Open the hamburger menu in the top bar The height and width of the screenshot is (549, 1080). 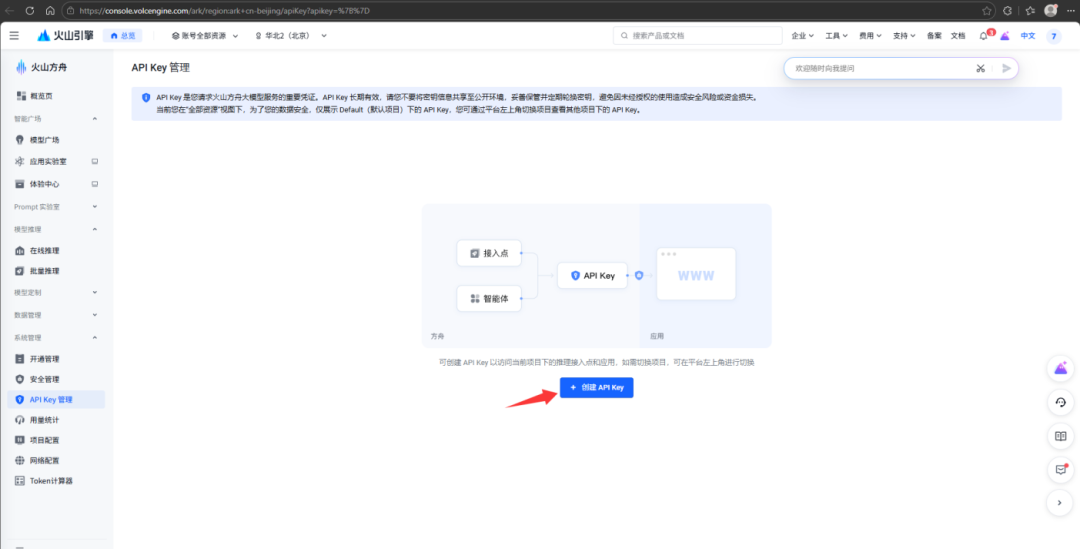pyautogui.click(x=14, y=35)
